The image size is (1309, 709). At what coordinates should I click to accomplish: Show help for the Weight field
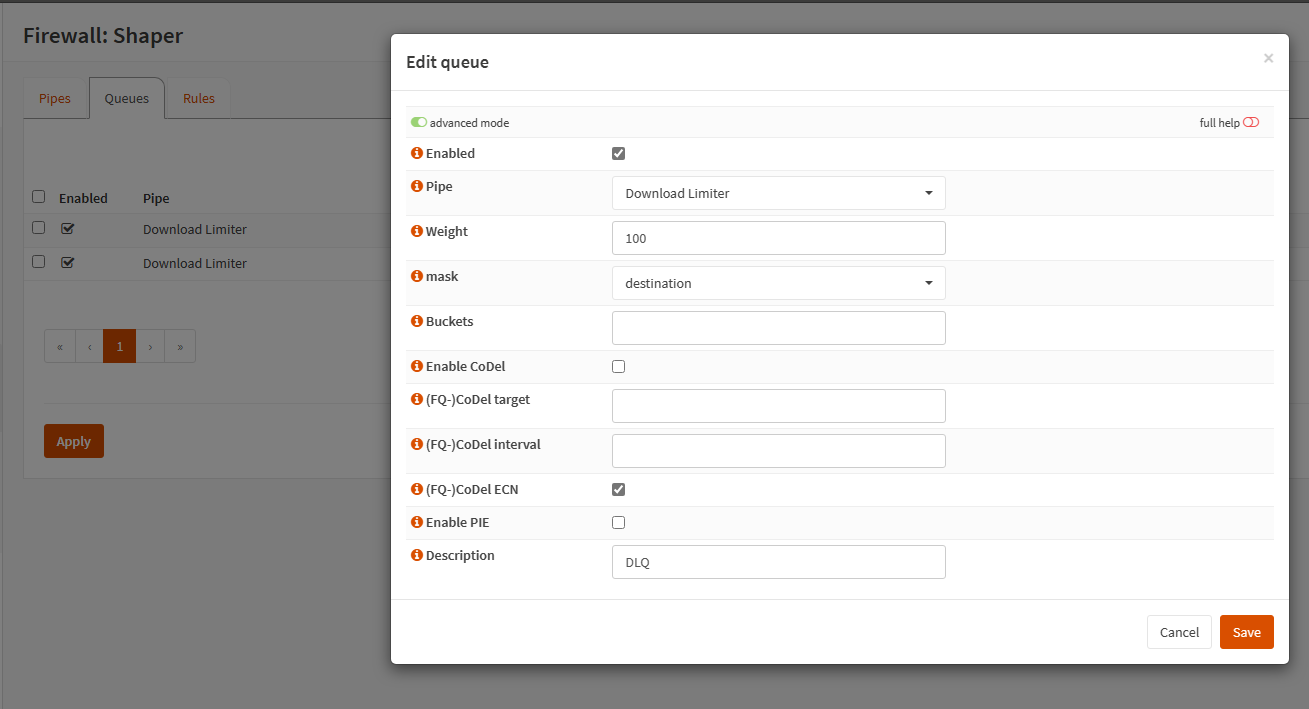[x=417, y=232]
